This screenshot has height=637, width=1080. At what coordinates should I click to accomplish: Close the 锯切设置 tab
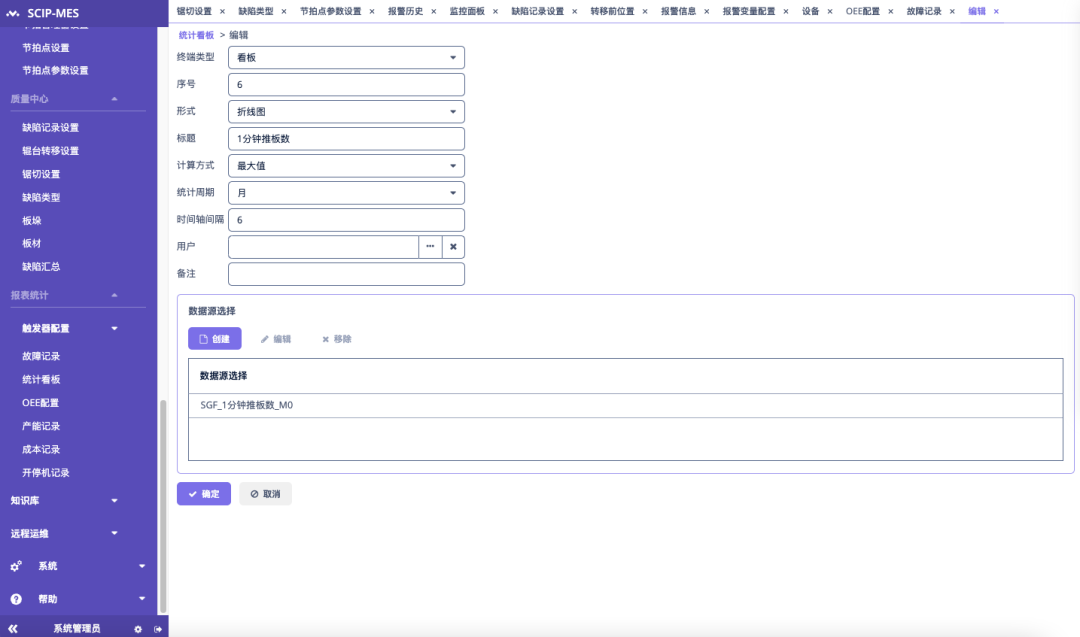222,12
